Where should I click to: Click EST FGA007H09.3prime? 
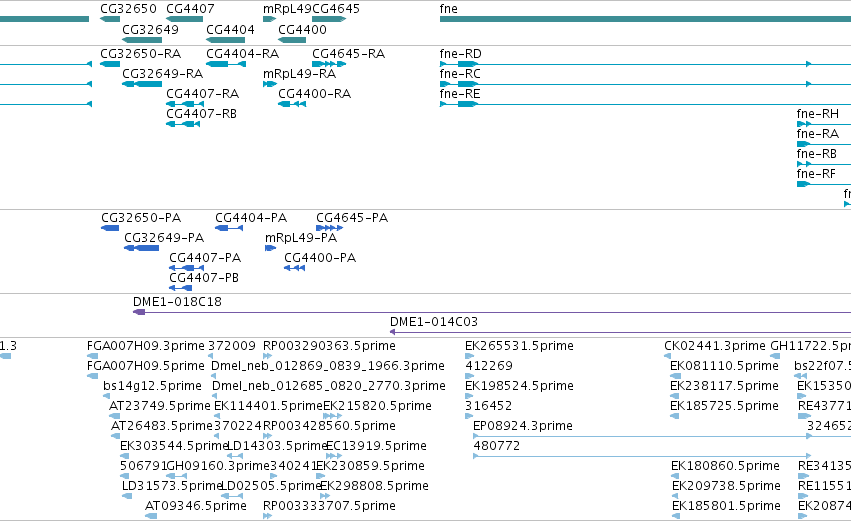[x=145, y=346]
